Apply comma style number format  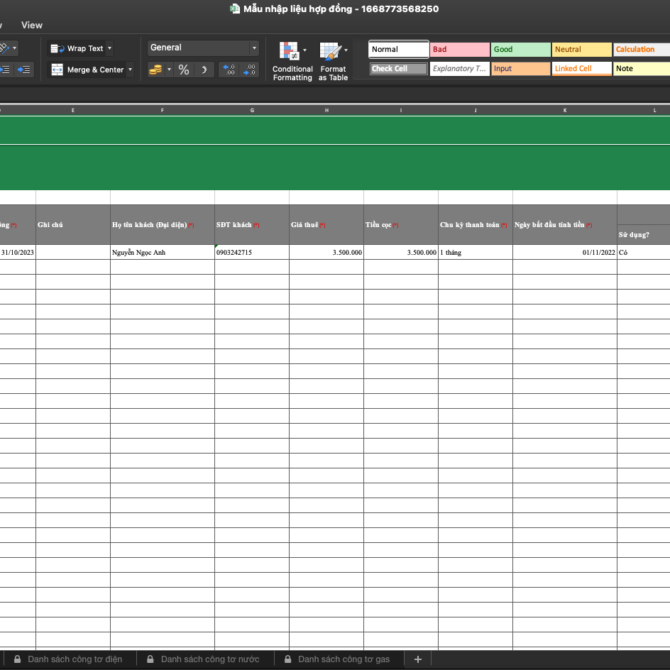pyautogui.click(x=204, y=70)
